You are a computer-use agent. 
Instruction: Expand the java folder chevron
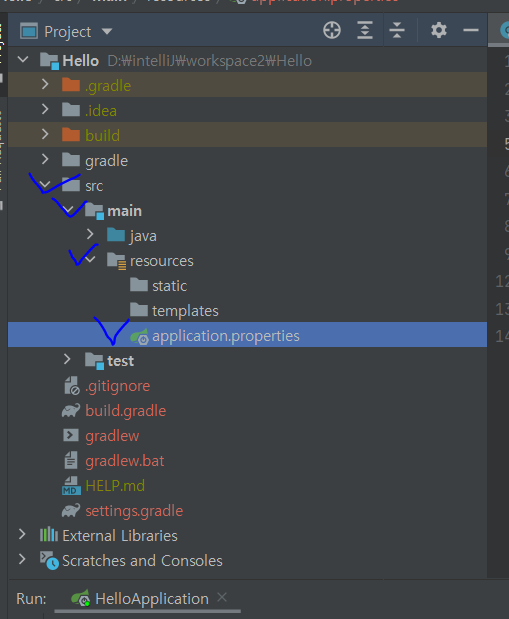pos(90,234)
